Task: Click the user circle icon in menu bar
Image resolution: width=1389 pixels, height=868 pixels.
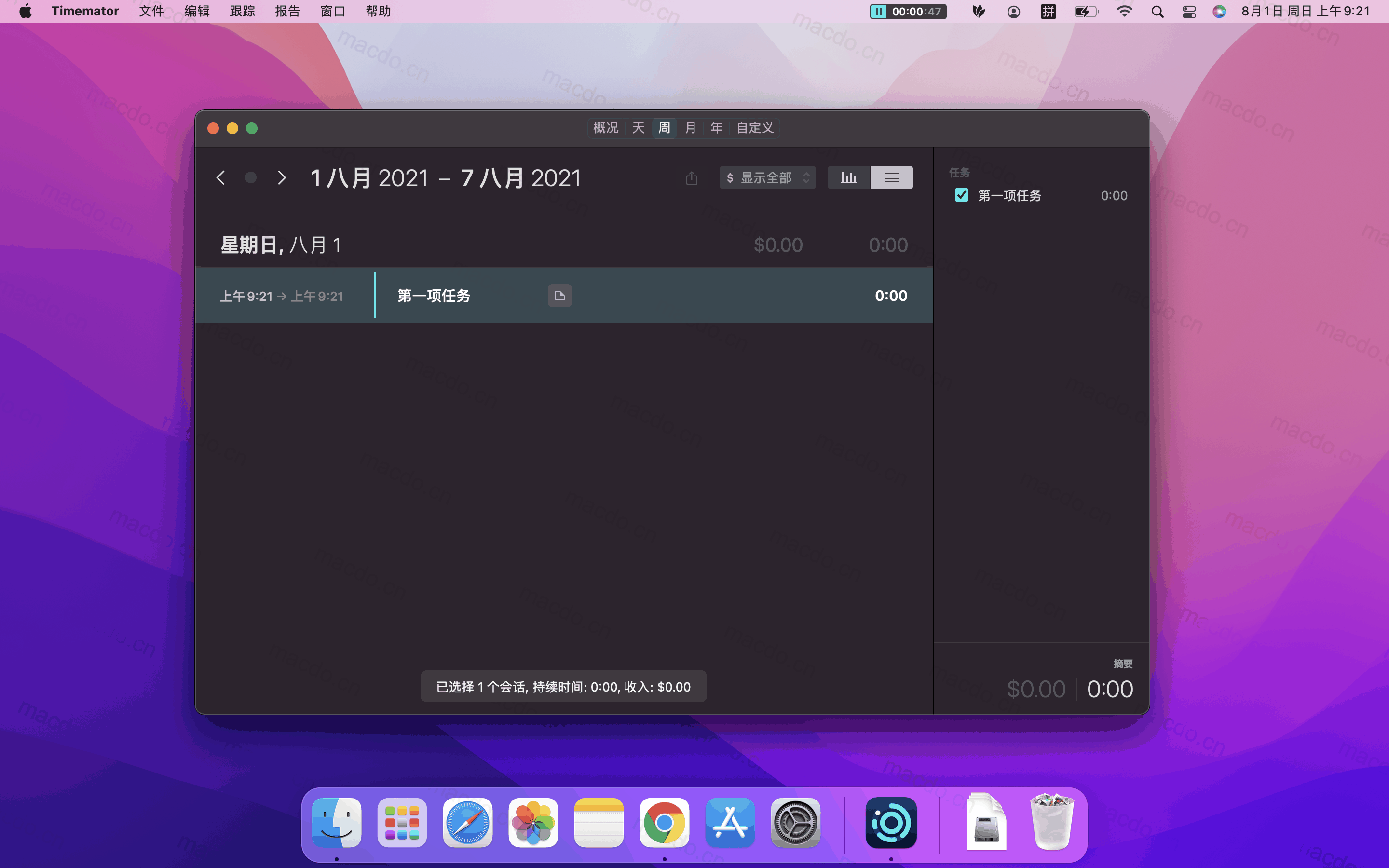Action: 1014,12
